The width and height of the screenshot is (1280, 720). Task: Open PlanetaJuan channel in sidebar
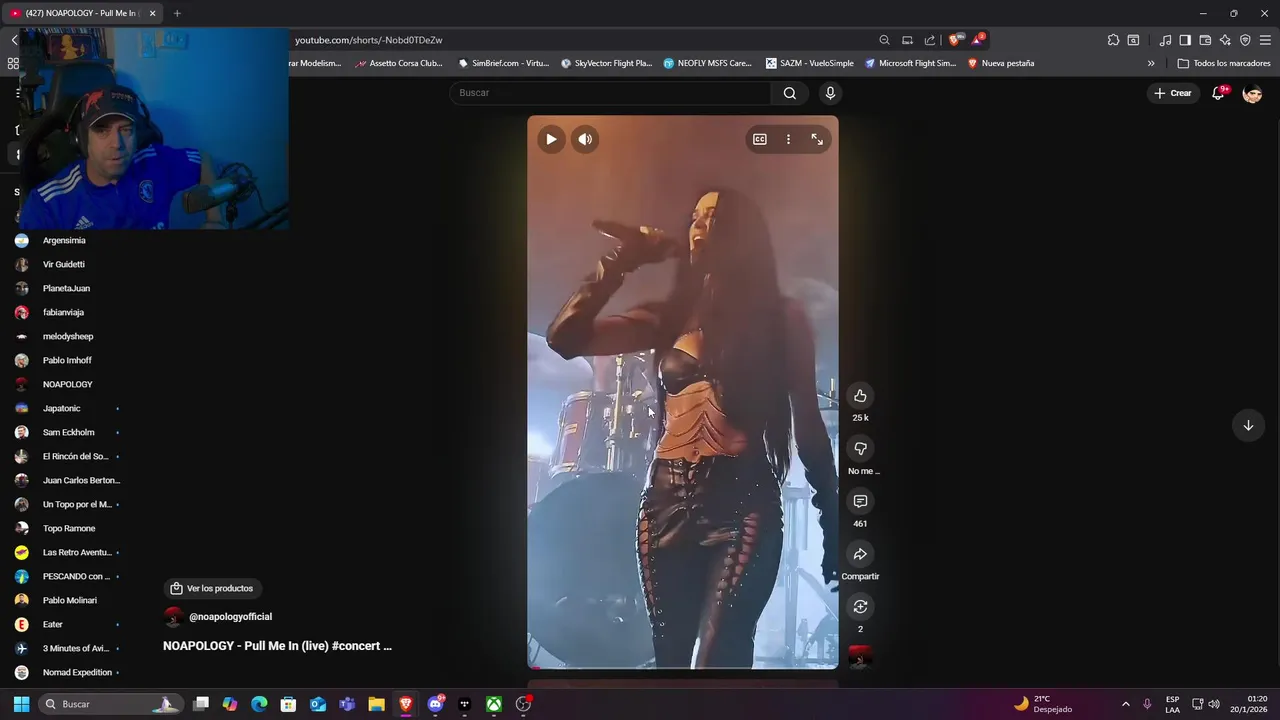[x=65, y=288]
